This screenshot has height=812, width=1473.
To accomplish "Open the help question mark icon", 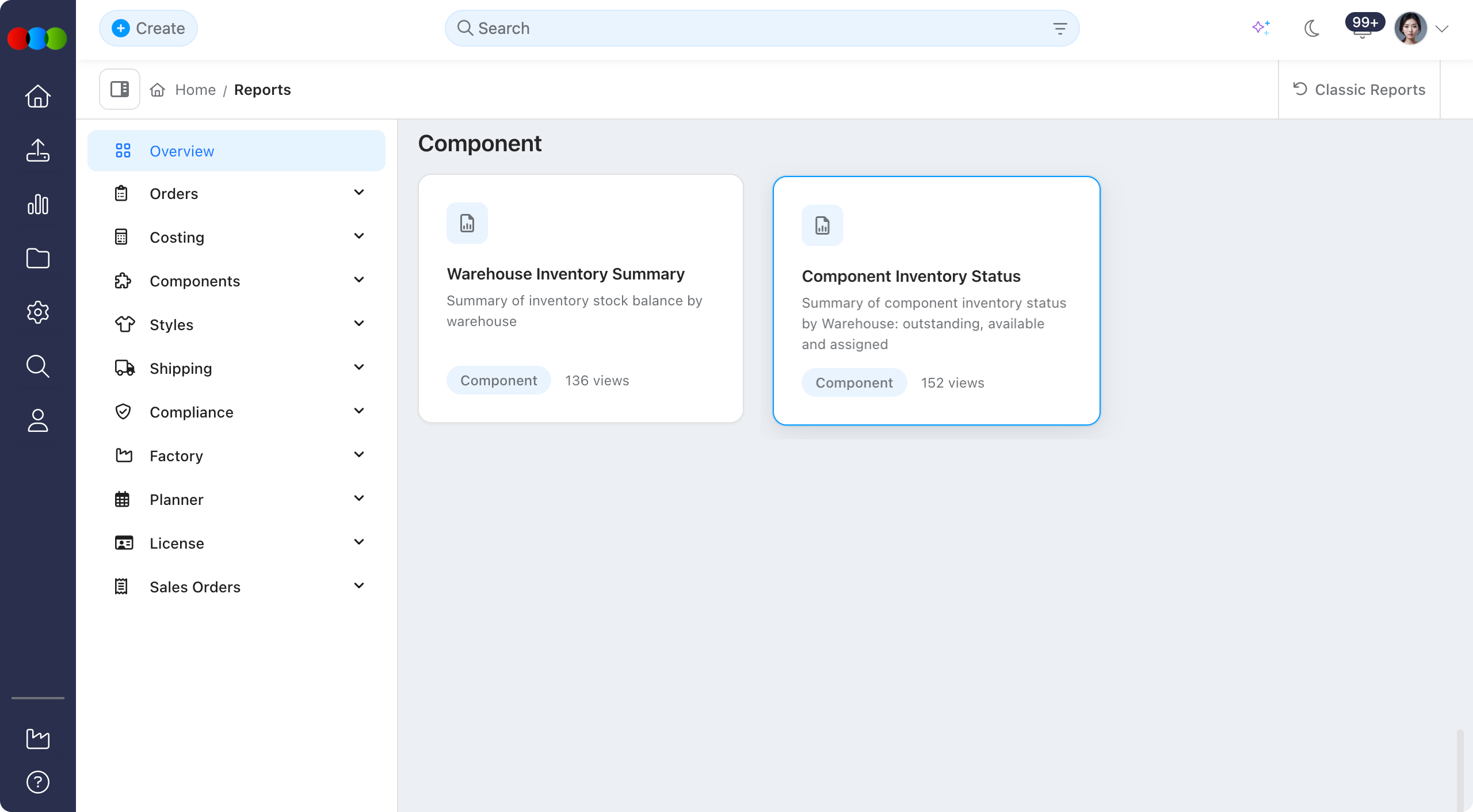I will [38, 782].
